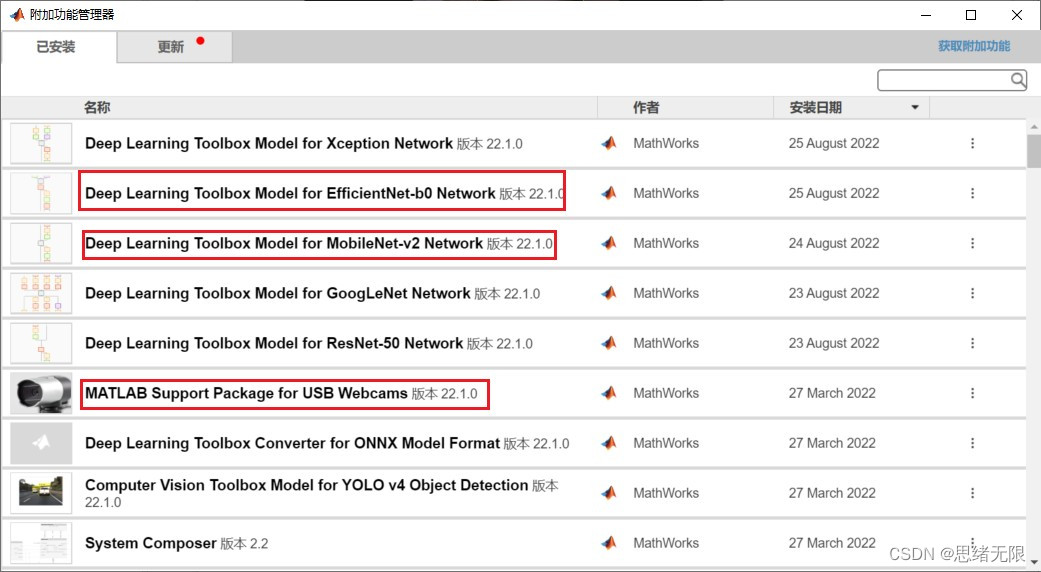Viewport: 1041px width, 572px height.
Task: Click the vertical scrollbar thumb
Action: 1033,151
